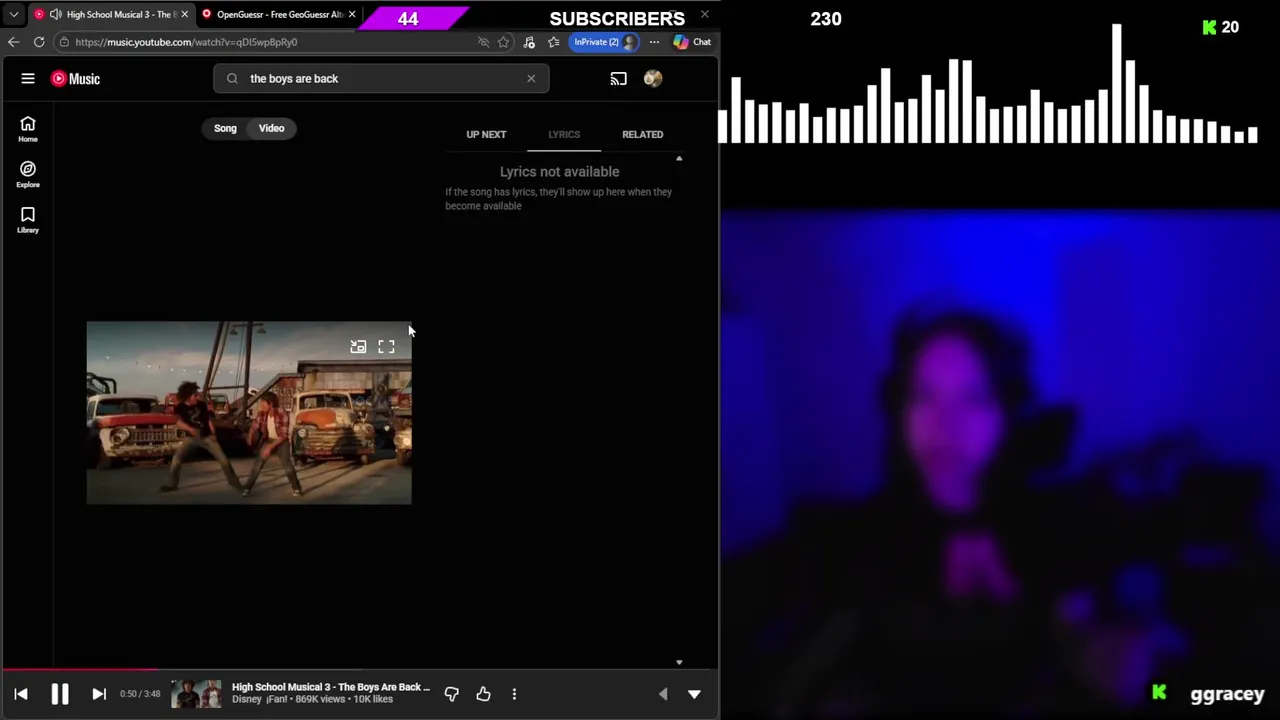Open Copilot Chat

pyautogui.click(x=692, y=42)
